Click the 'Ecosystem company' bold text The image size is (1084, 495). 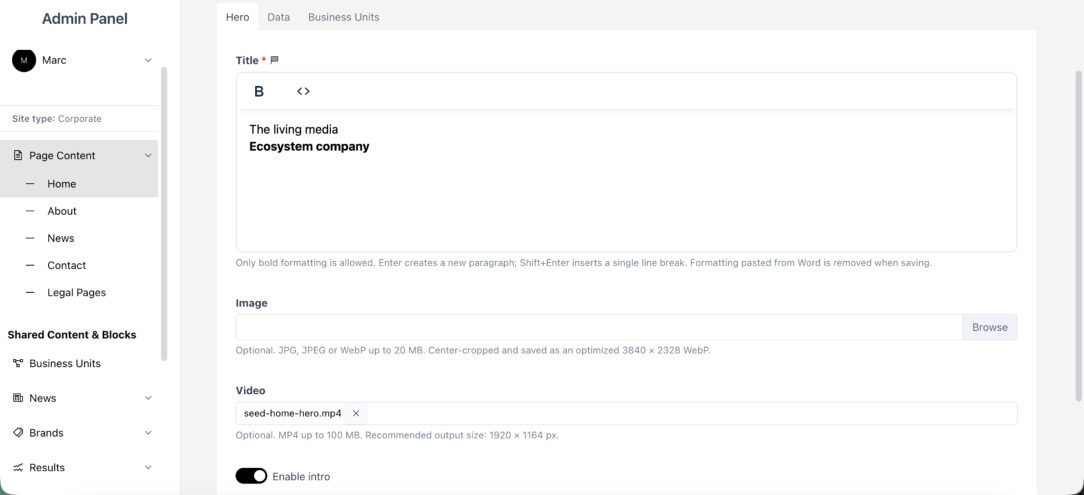click(x=309, y=147)
